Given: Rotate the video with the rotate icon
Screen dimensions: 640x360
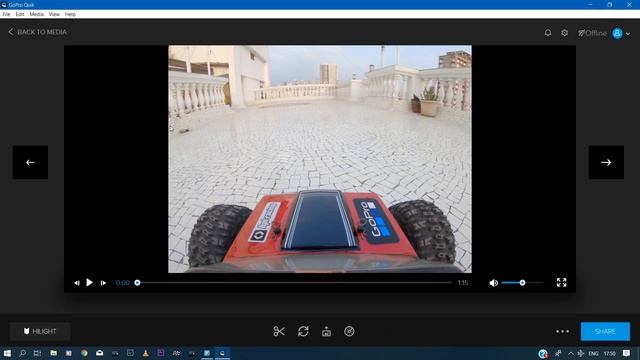Looking at the screenshot, I should click(x=303, y=331).
